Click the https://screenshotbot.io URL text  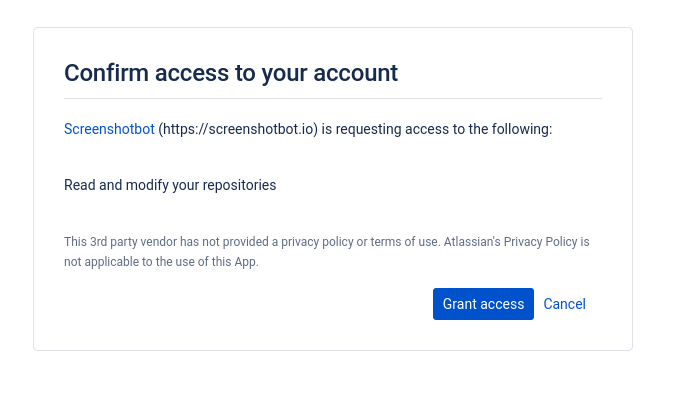tap(238, 129)
